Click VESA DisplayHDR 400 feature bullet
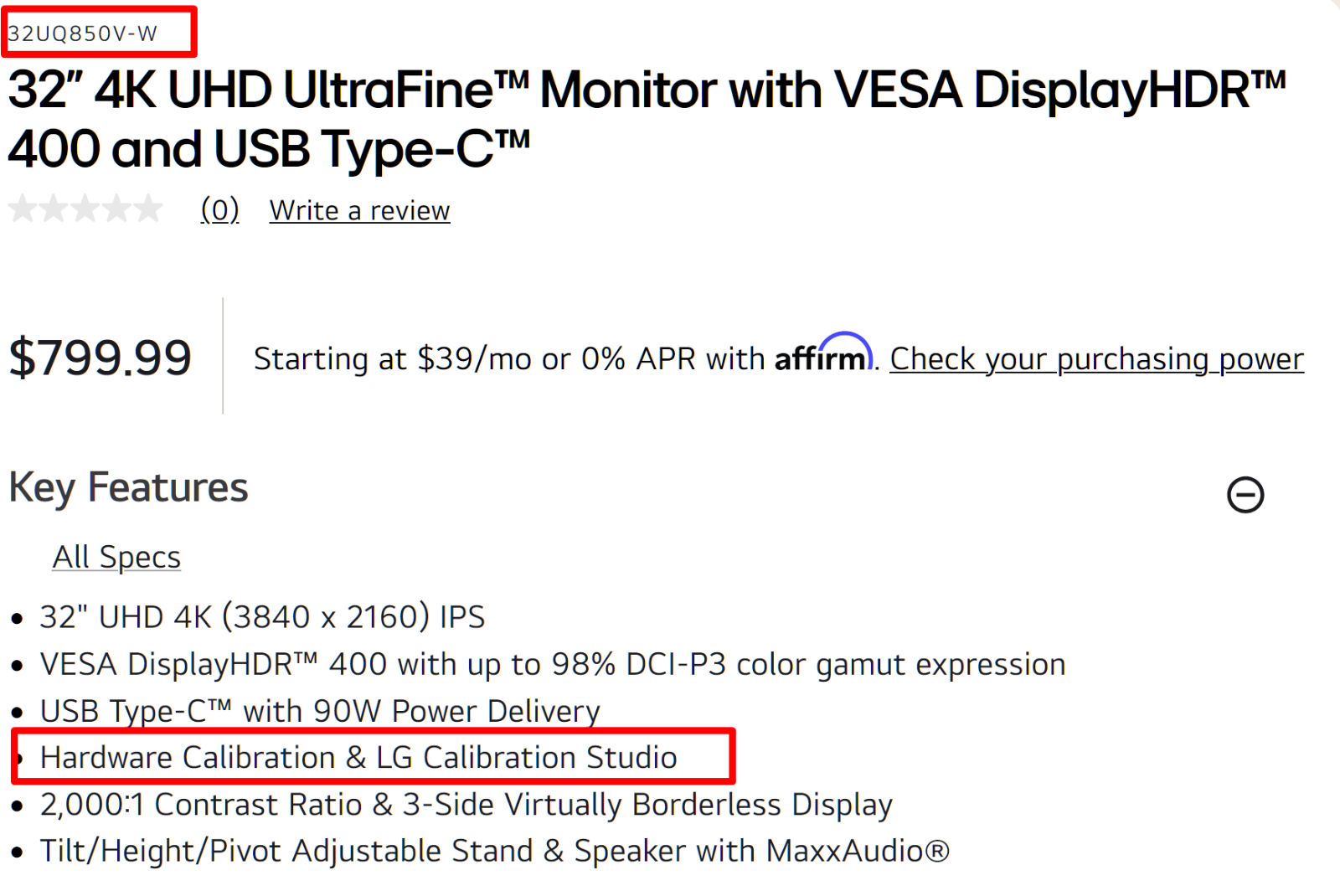The image size is (1340, 896). tap(553, 664)
